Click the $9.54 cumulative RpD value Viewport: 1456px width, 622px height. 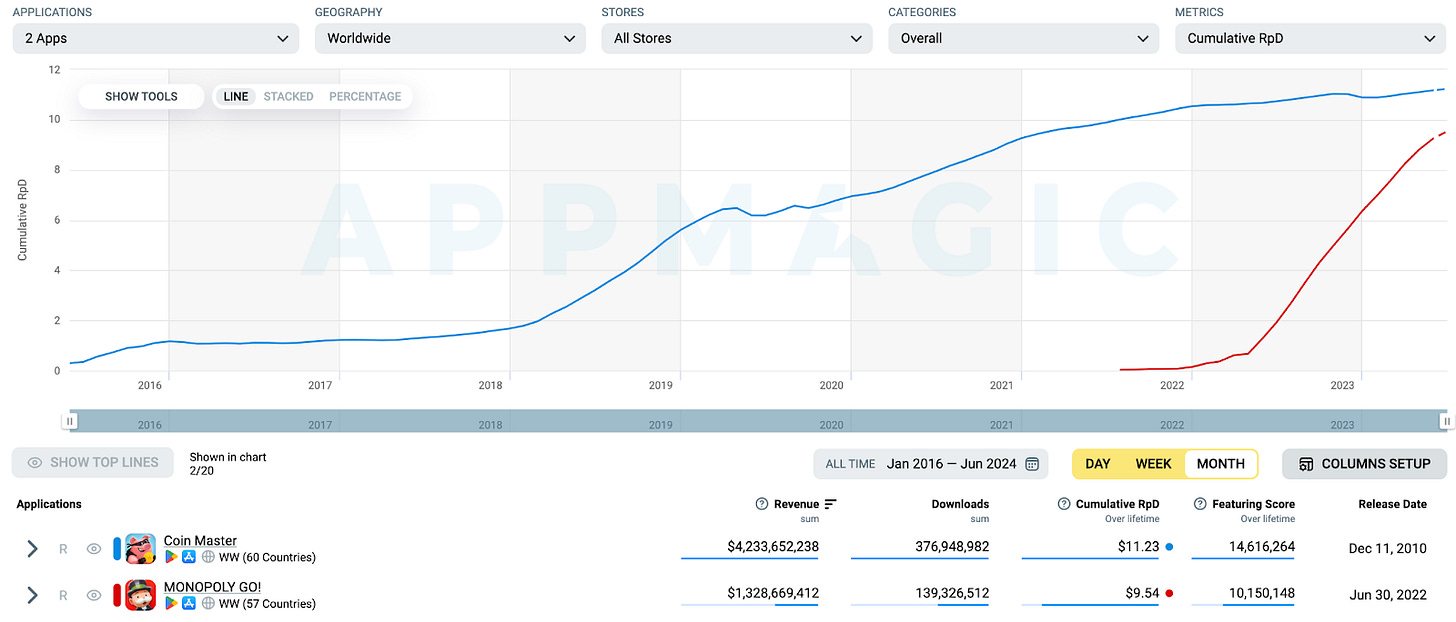(1142, 593)
